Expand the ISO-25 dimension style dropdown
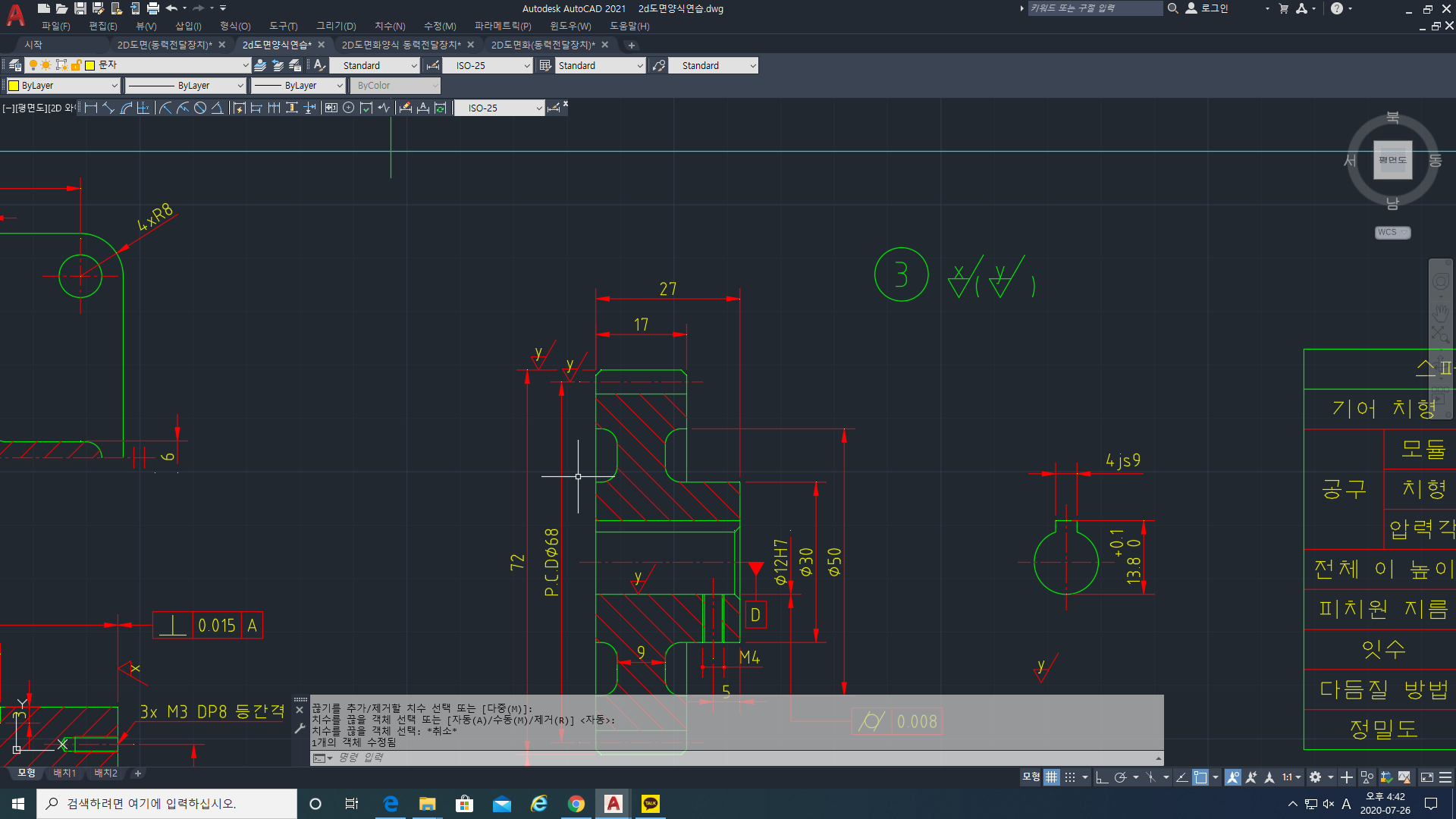This screenshot has width=1456, height=819. [x=527, y=66]
